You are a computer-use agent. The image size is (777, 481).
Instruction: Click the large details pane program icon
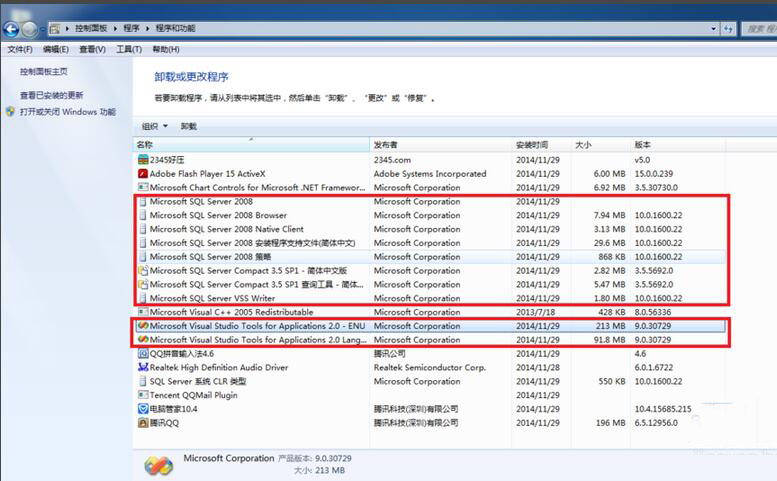click(x=159, y=465)
